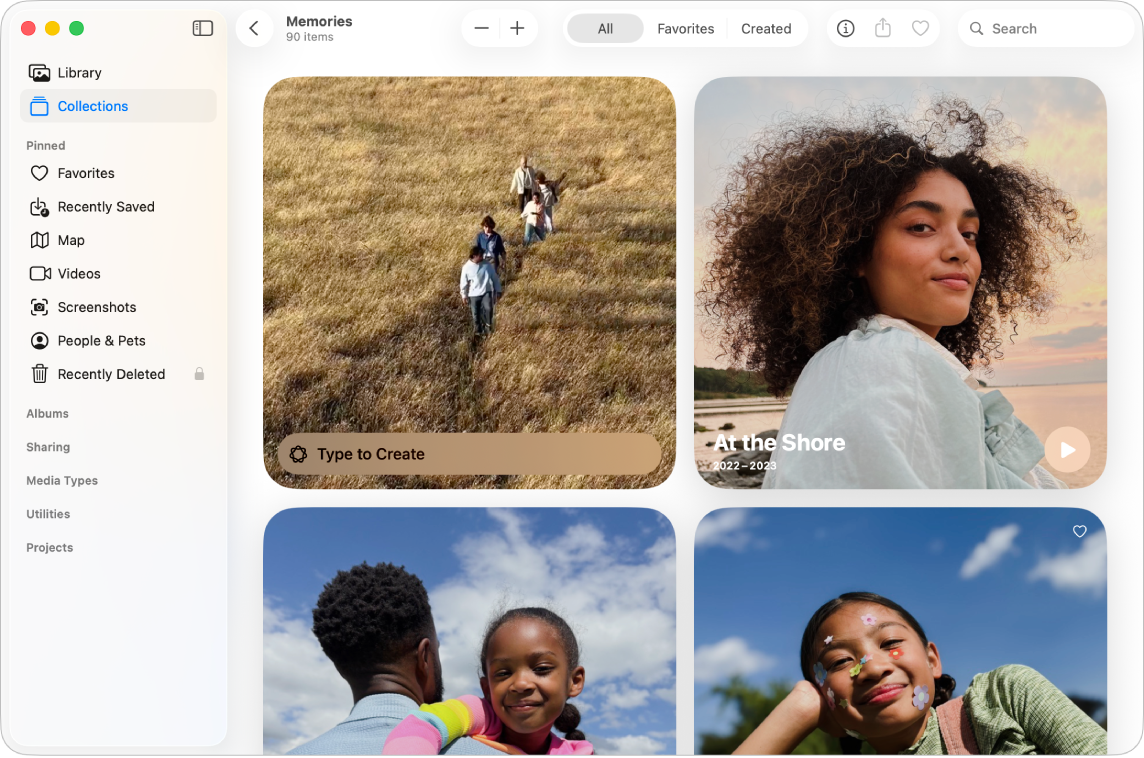Click the Type to Create button
The width and height of the screenshot is (1144, 758).
(468, 454)
